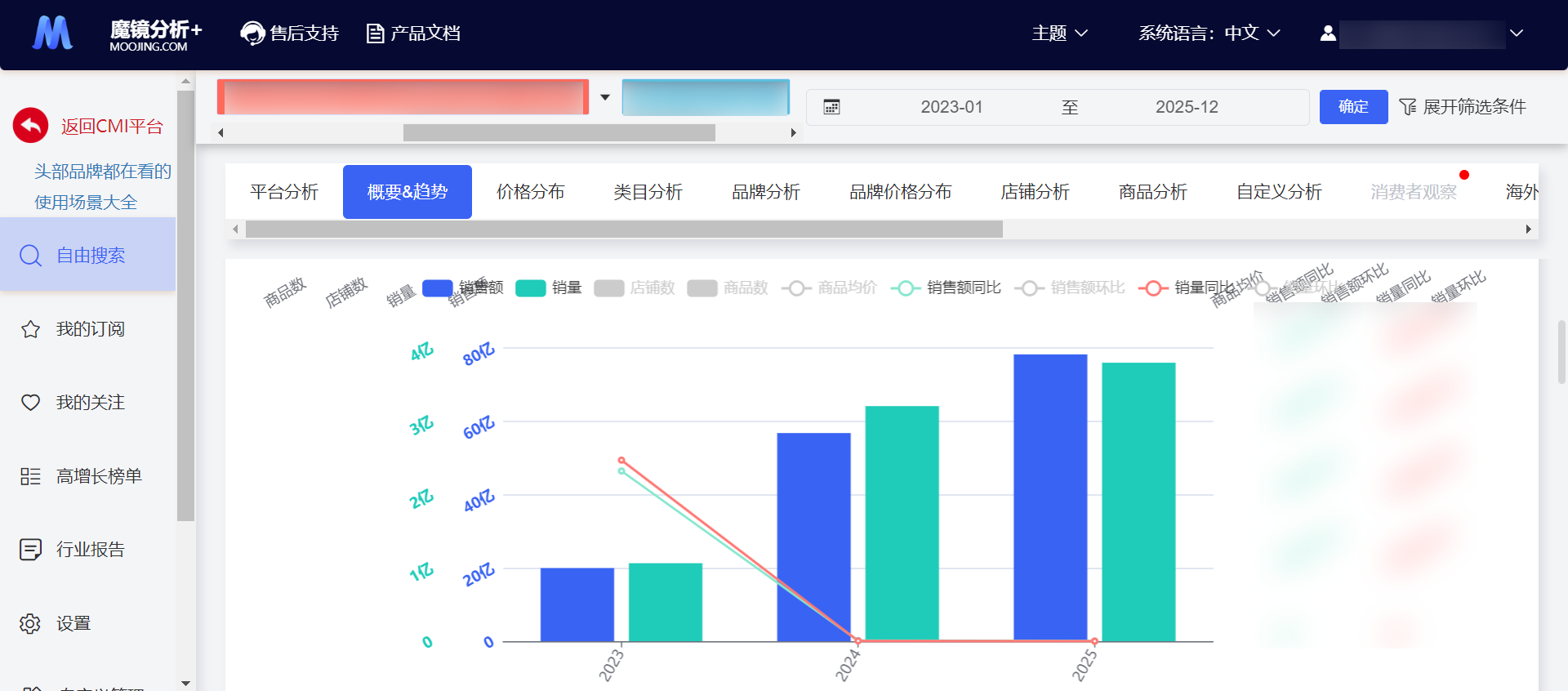Open 行业报告 document icon
The image size is (1568, 691).
coord(30,550)
